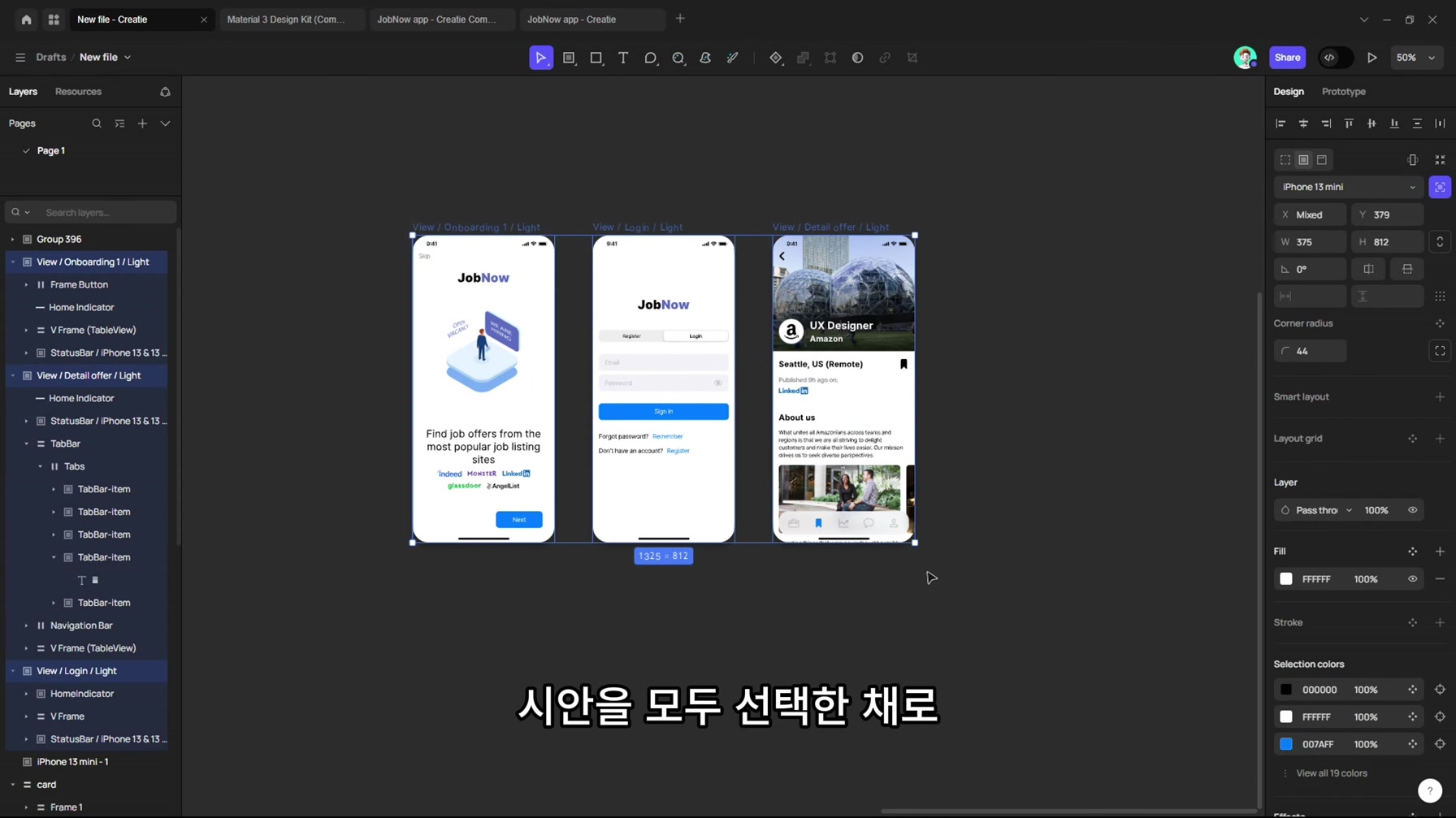Viewport: 1456px width, 818px height.
Task: Toggle portrait orientation icon
Action: (1412, 160)
